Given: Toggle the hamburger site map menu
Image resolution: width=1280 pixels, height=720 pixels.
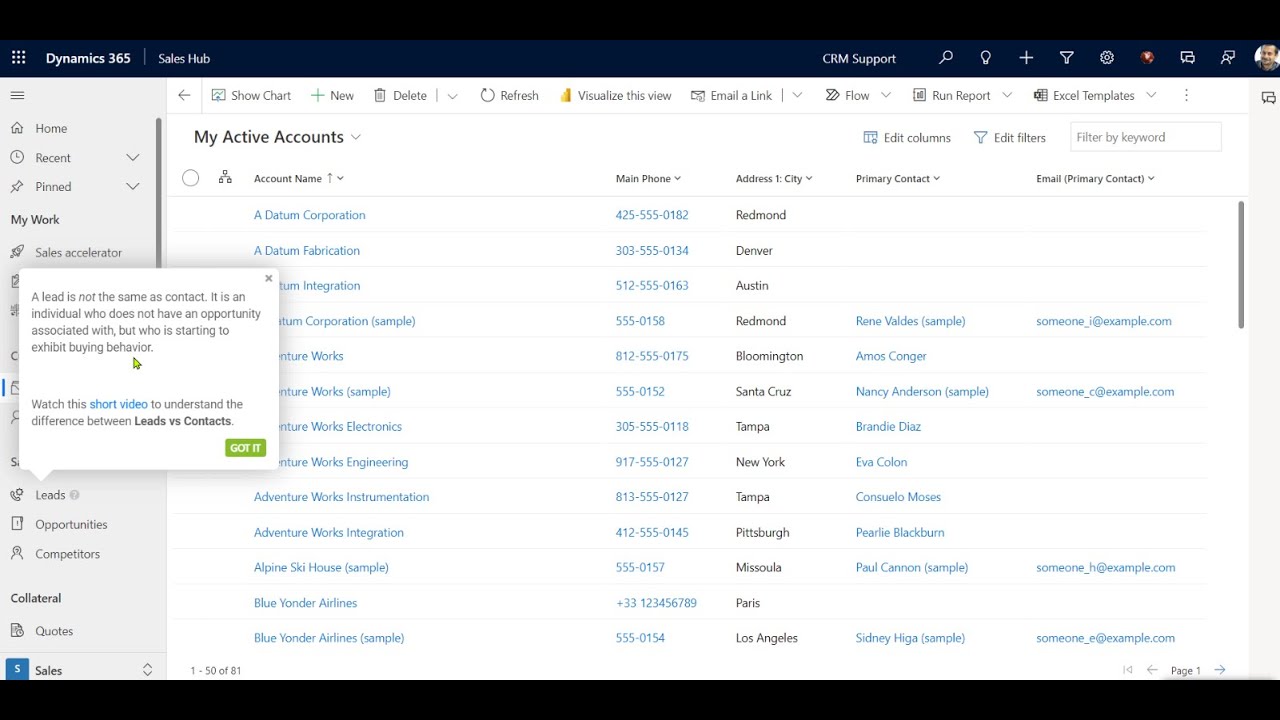Looking at the screenshot, I should [x=17, y=95].
